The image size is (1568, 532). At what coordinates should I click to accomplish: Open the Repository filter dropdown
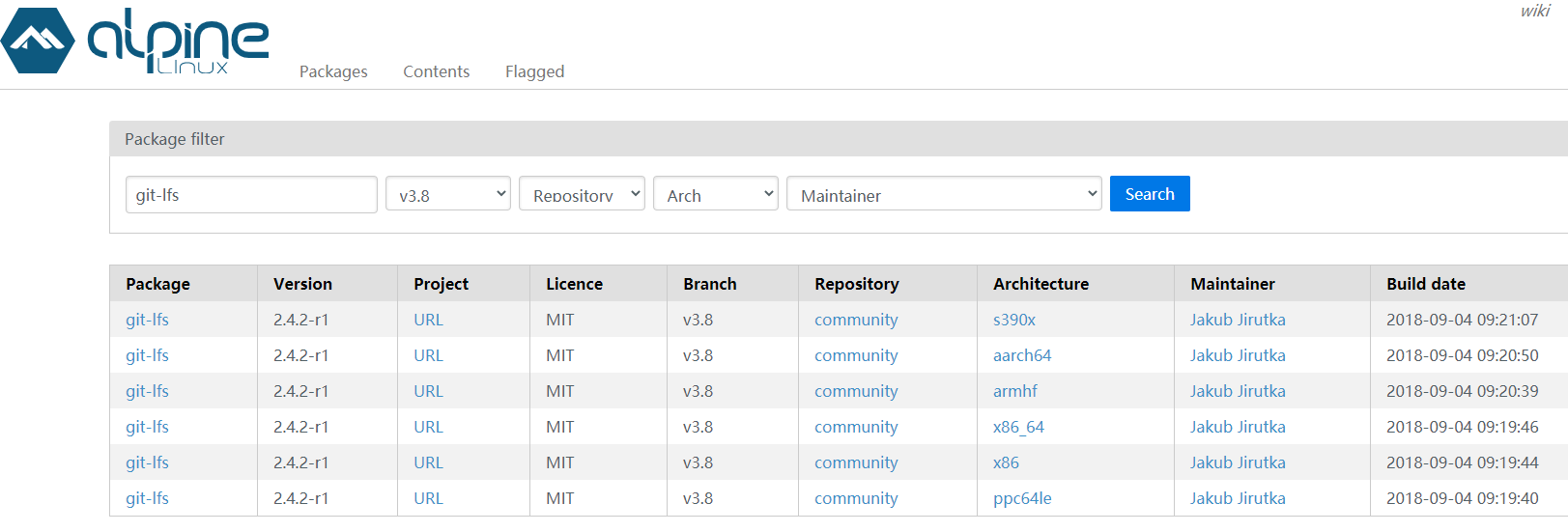(x=582, y=194)
